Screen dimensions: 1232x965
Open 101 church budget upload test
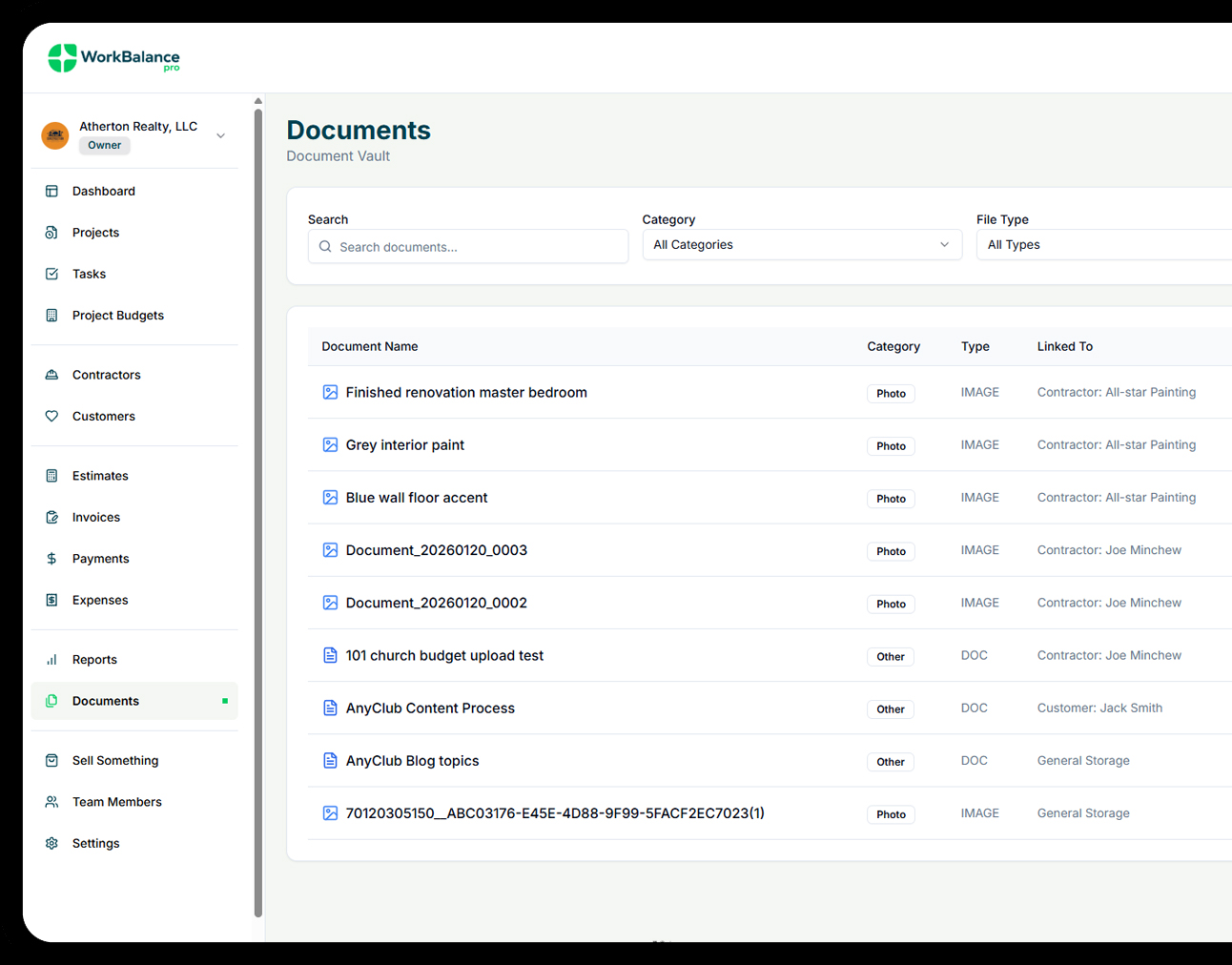[x=444, y=656]
